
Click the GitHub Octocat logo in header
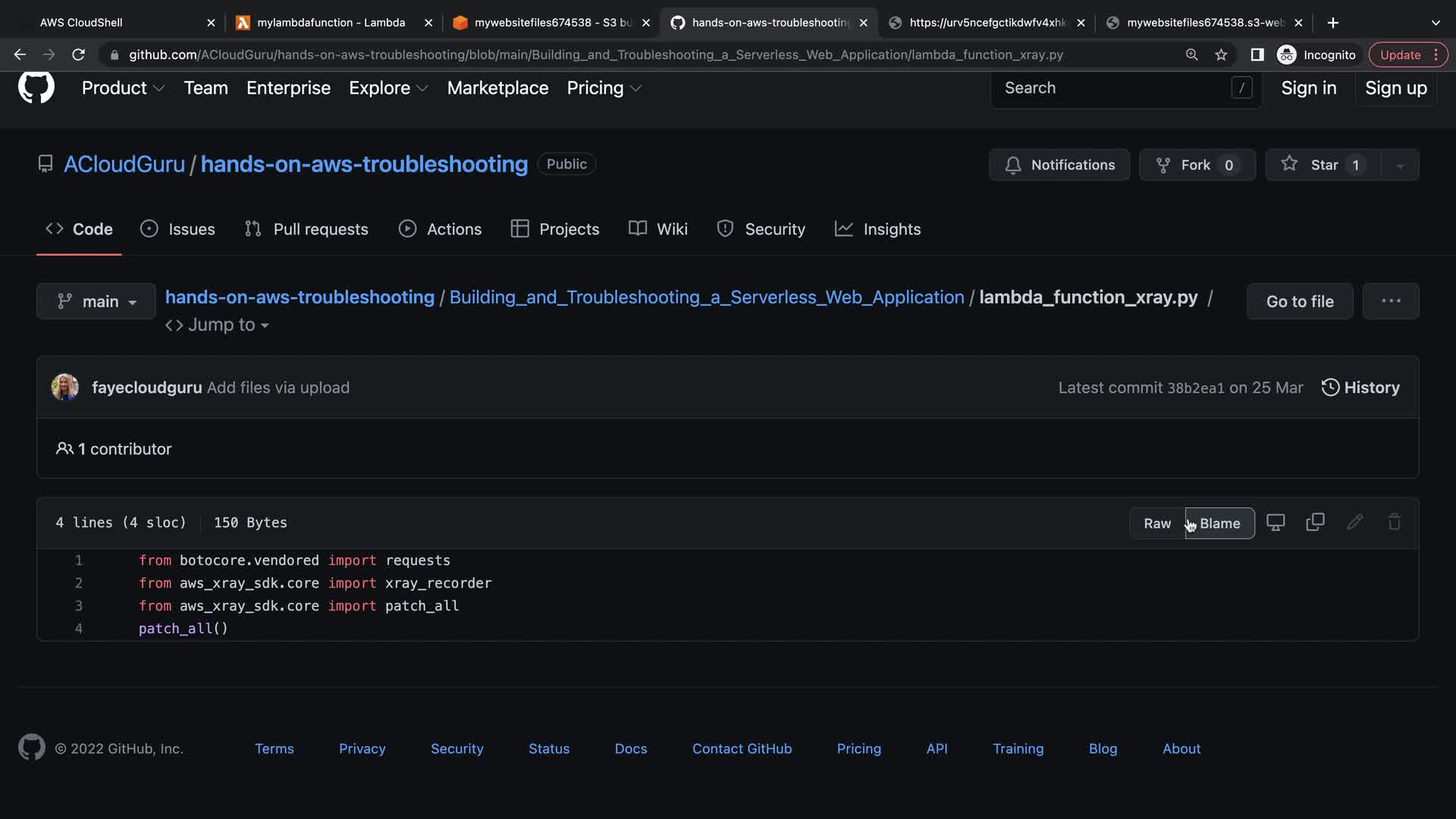(36, 87)
